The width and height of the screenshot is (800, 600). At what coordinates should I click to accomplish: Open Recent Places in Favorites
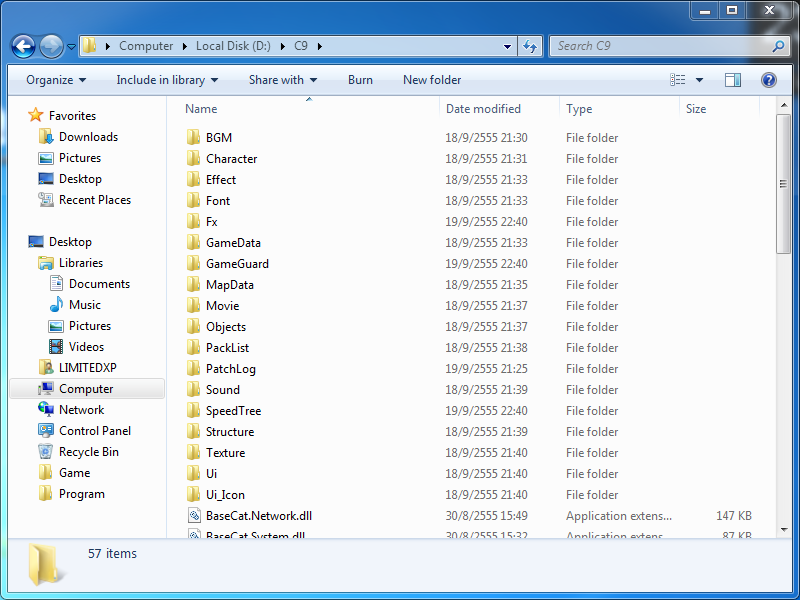pos(95,199)
